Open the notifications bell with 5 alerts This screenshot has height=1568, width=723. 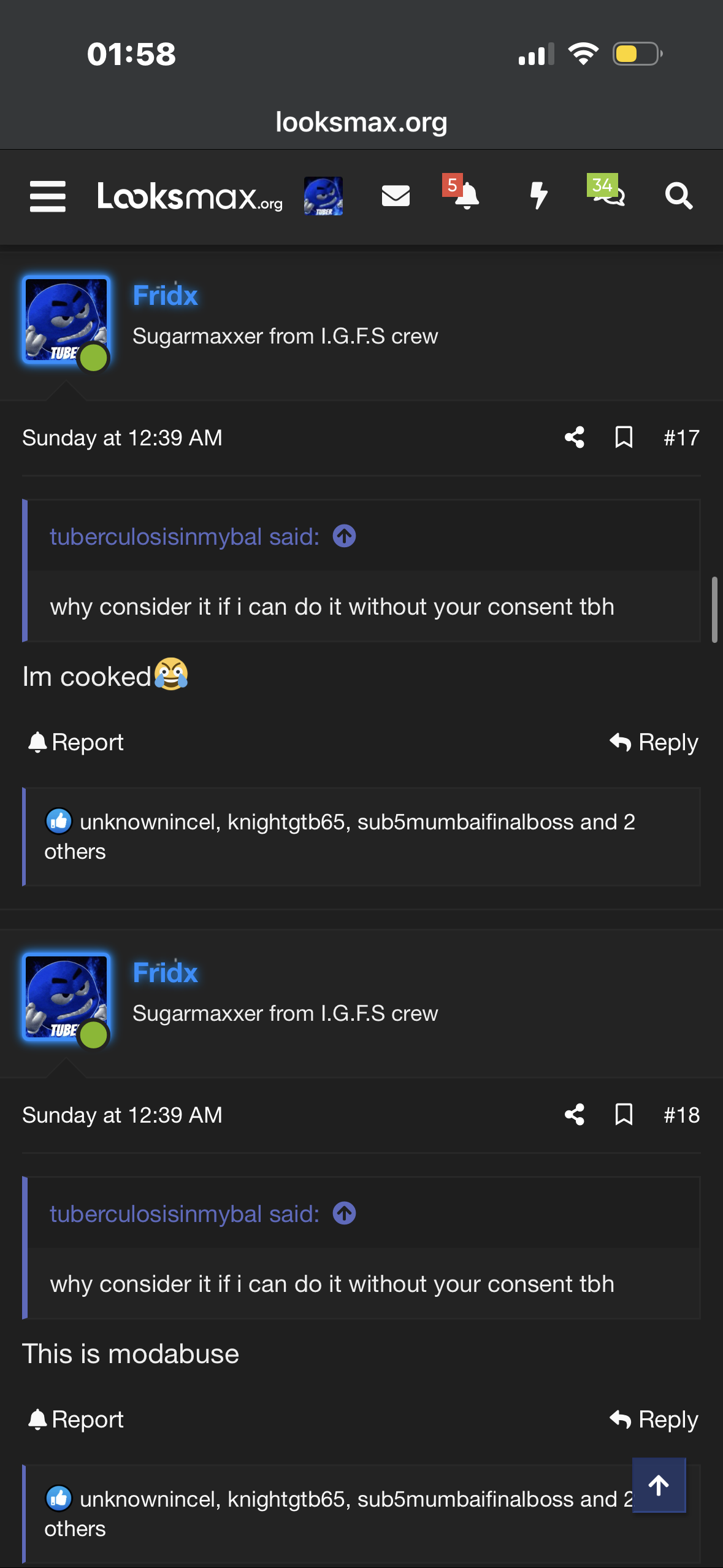(x=466, y=196)
